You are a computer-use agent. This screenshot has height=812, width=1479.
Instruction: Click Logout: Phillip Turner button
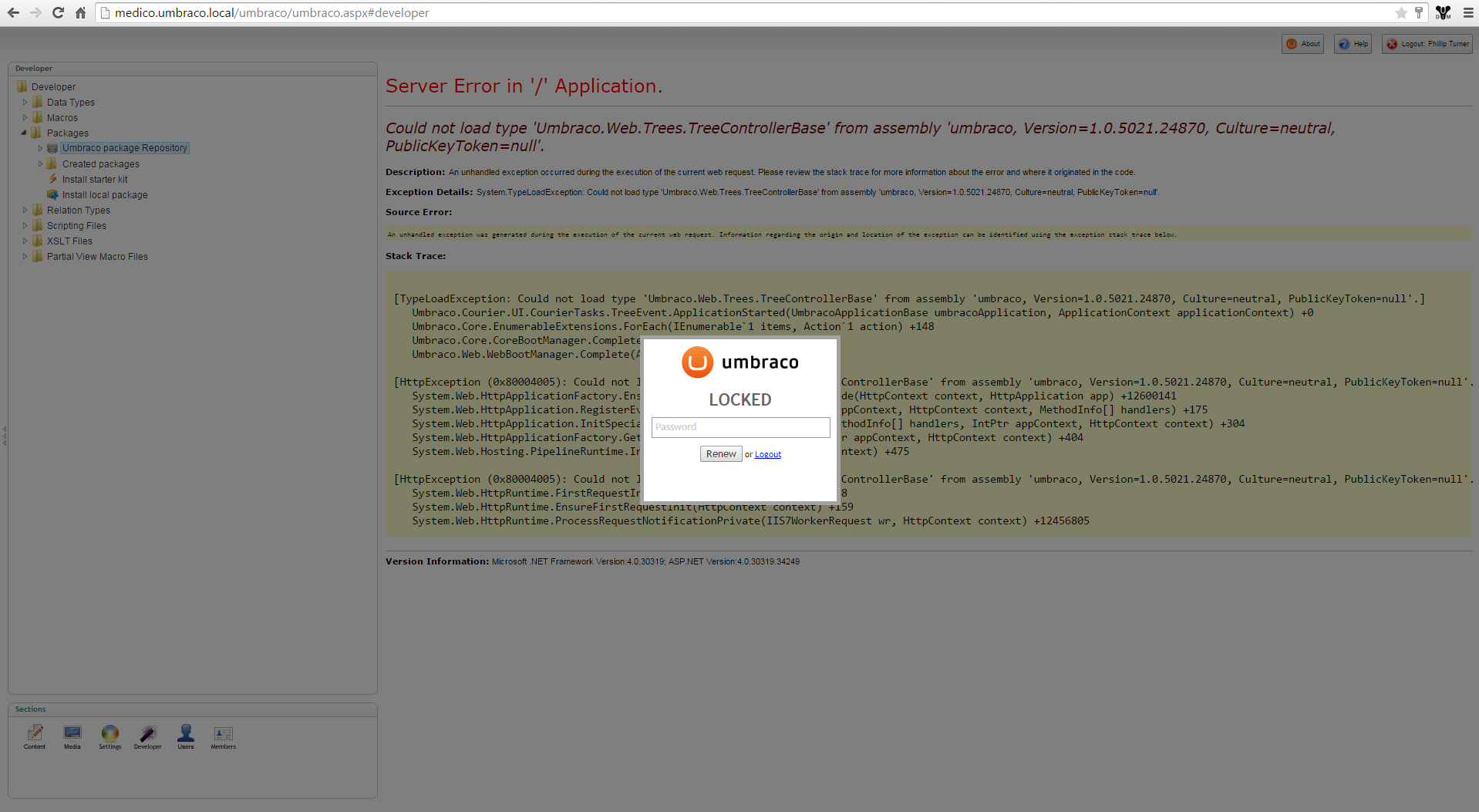(x=1427, y=44)
